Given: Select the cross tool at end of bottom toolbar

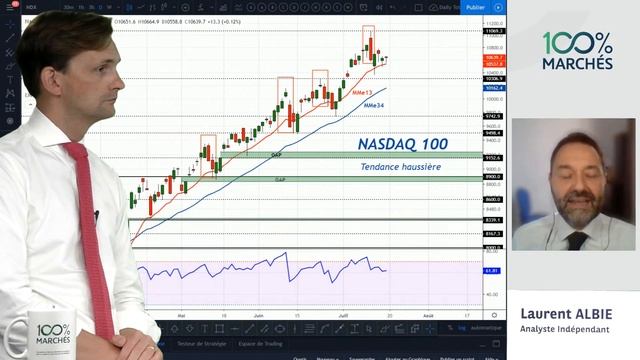Looking at the screenshot, I should (x=430, y=329).
